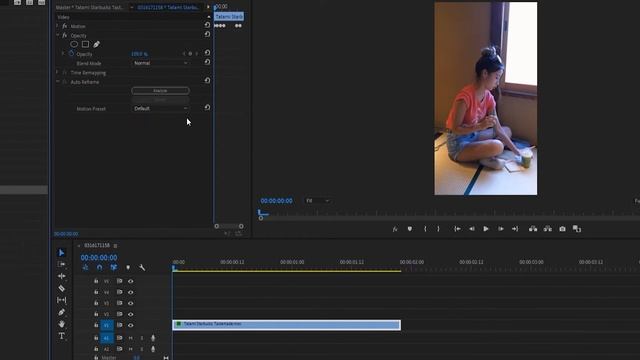Reset the Motion effect

tap(207, 25)
